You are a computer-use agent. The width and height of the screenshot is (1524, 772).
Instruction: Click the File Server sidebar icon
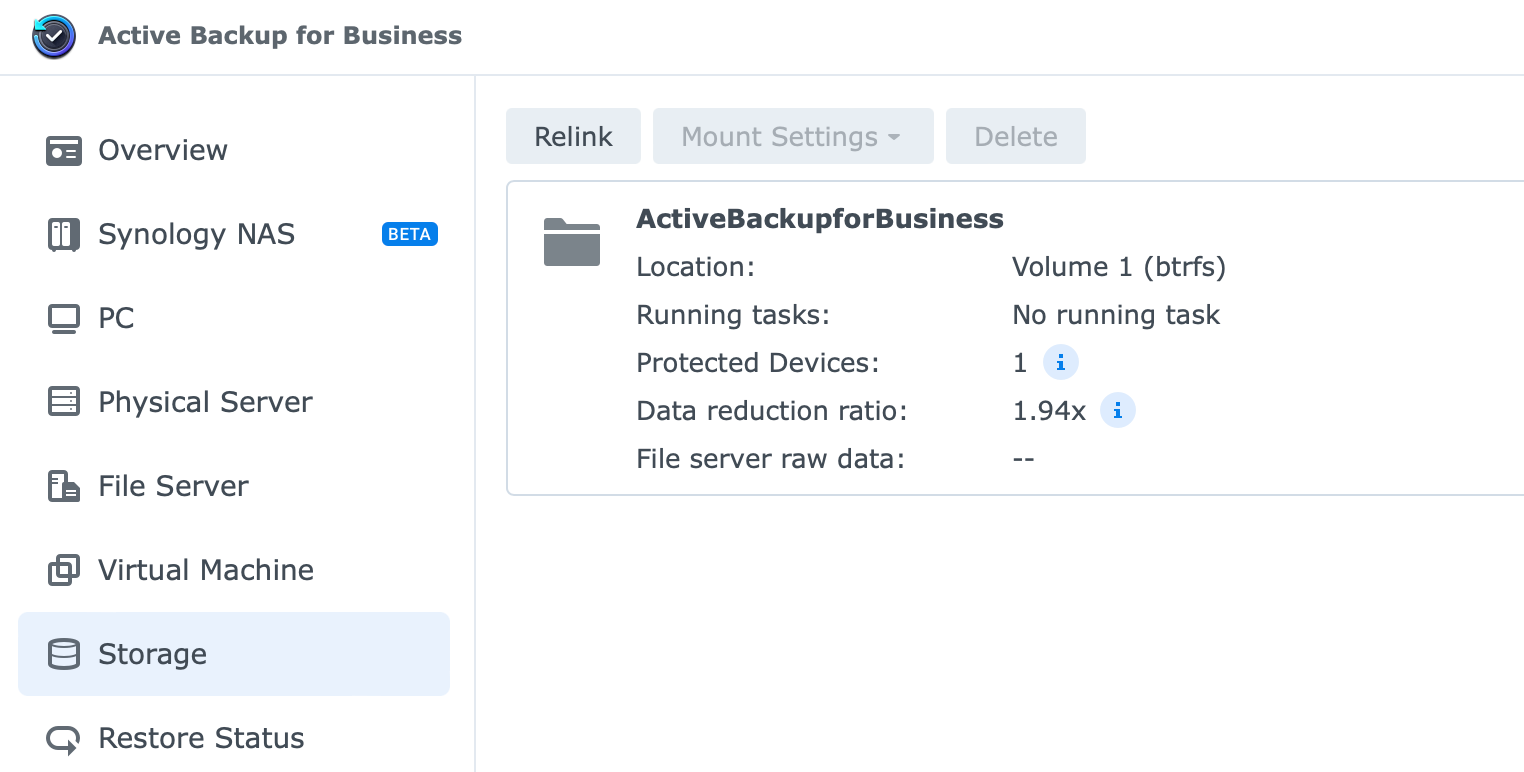(64, 486)
